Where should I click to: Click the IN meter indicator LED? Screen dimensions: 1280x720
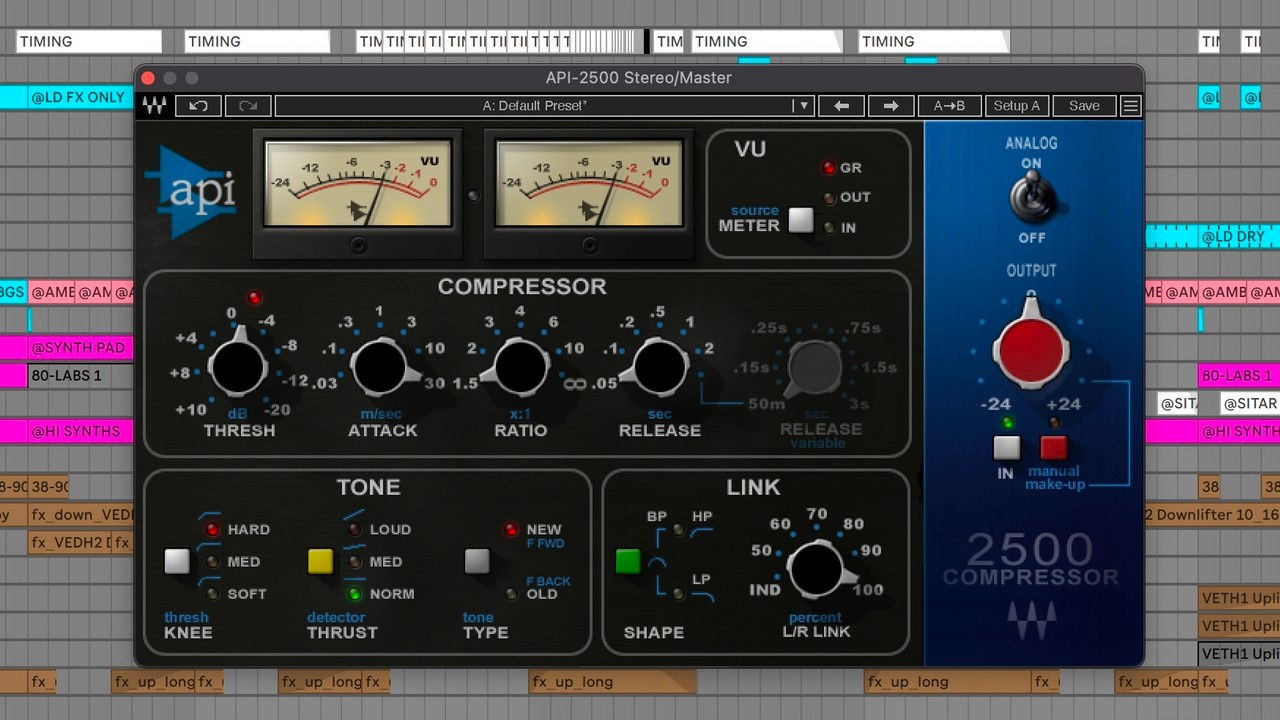pos(829,228)
